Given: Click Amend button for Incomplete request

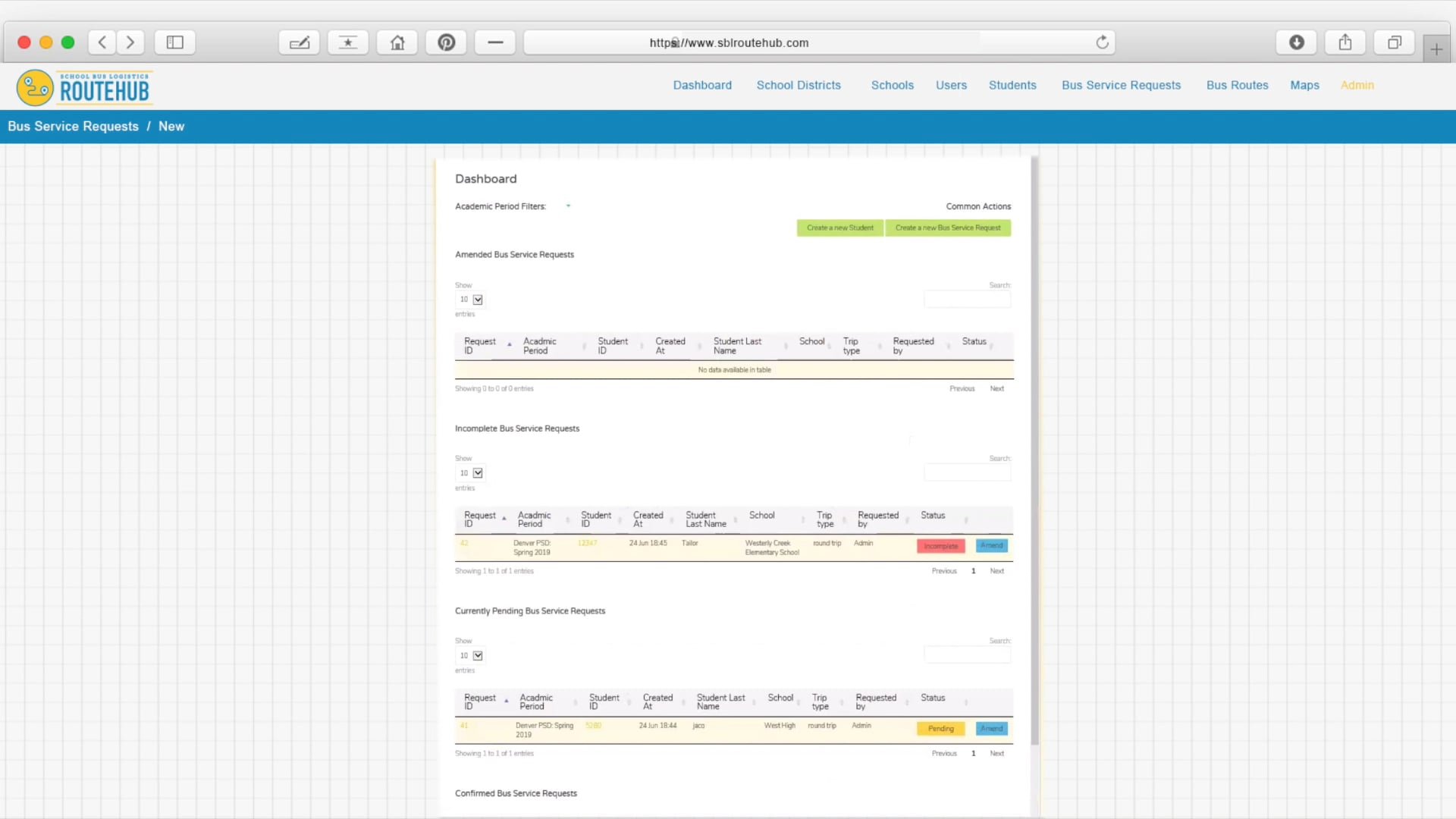Looking at the screenshot, I should coord(991,546).
